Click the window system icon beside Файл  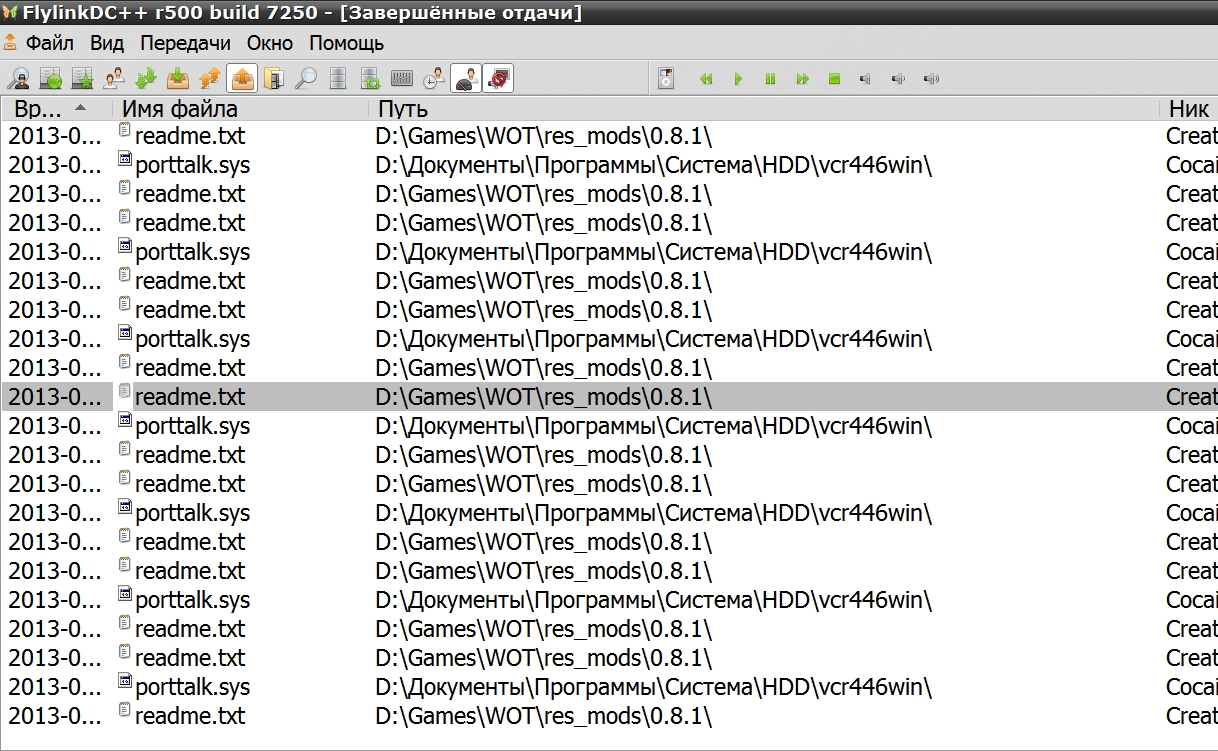pos(10,43)
